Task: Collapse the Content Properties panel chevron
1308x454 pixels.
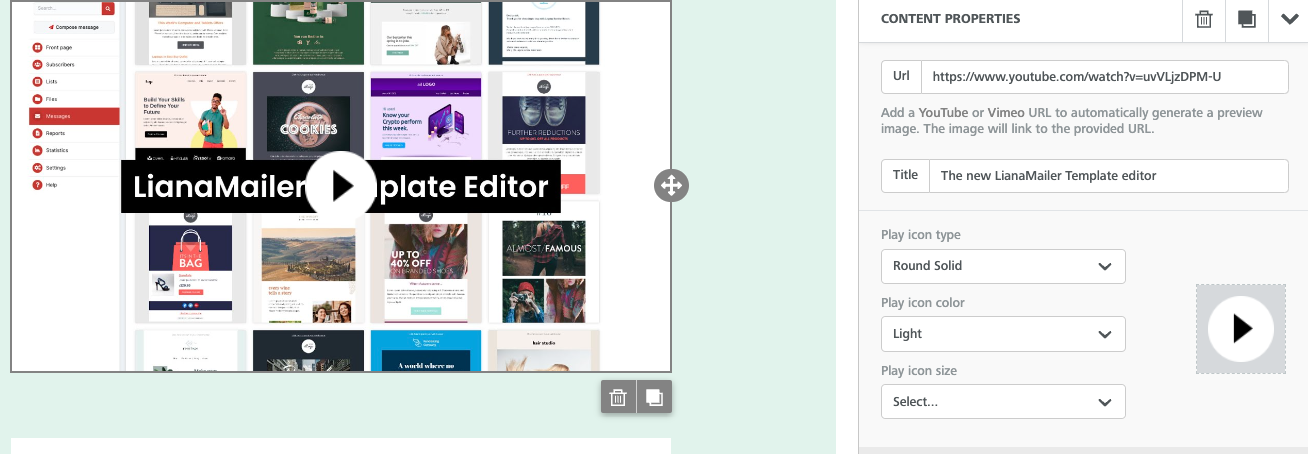Action: point(1288,19)
